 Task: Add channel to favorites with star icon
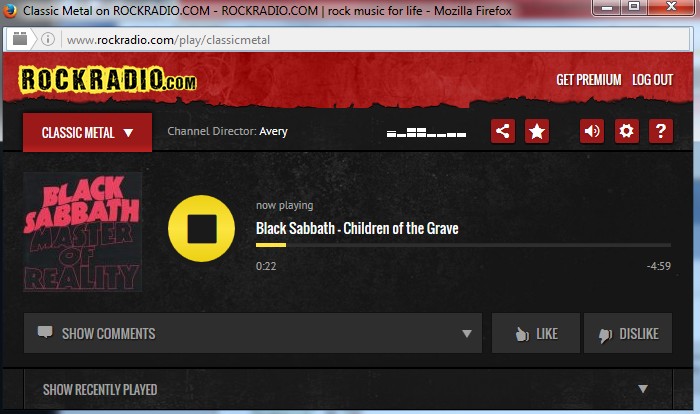[x=537, y=131]
